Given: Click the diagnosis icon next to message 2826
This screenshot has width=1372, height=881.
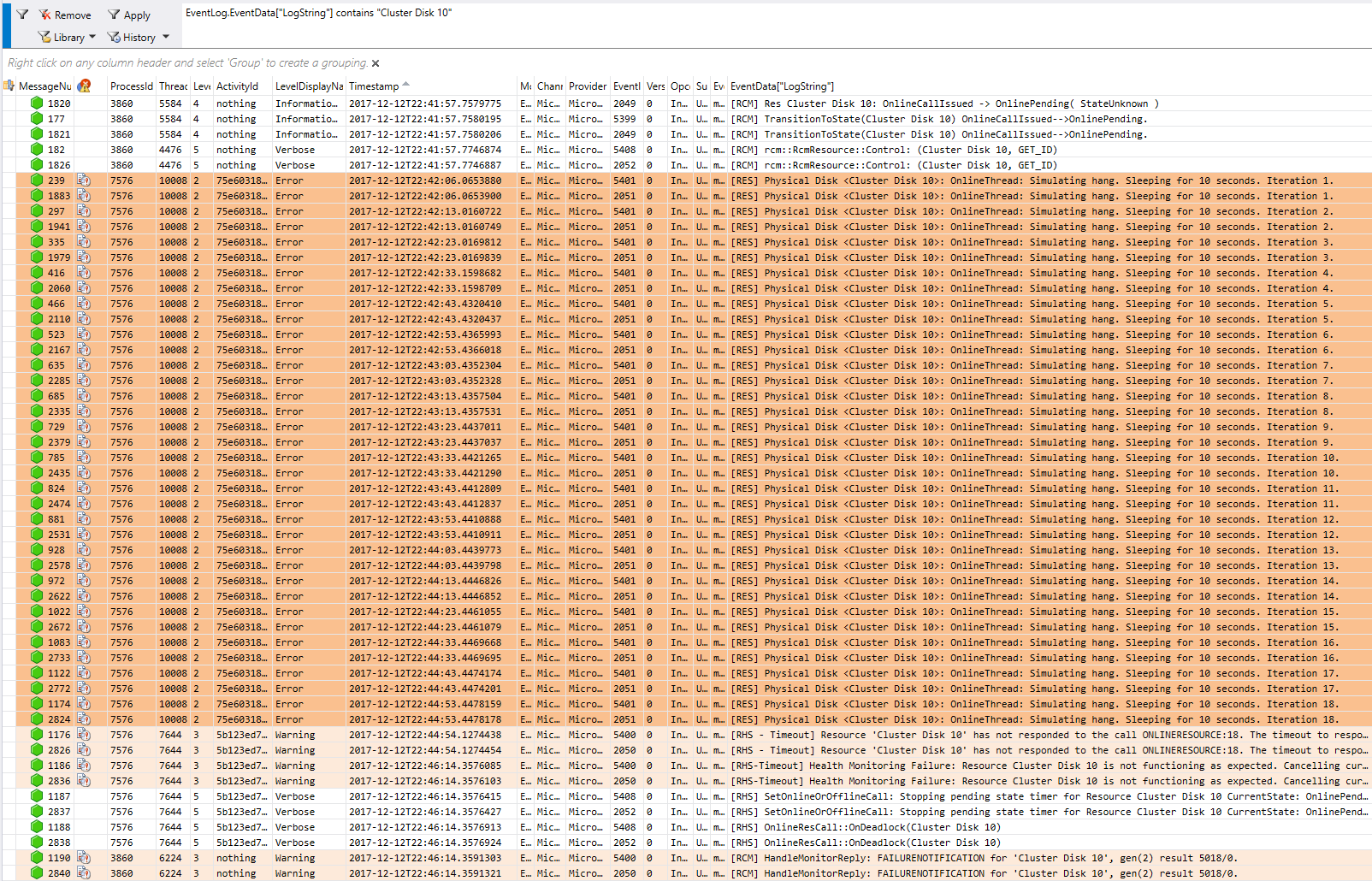Looking at the screenshot, I should (83, 750).
